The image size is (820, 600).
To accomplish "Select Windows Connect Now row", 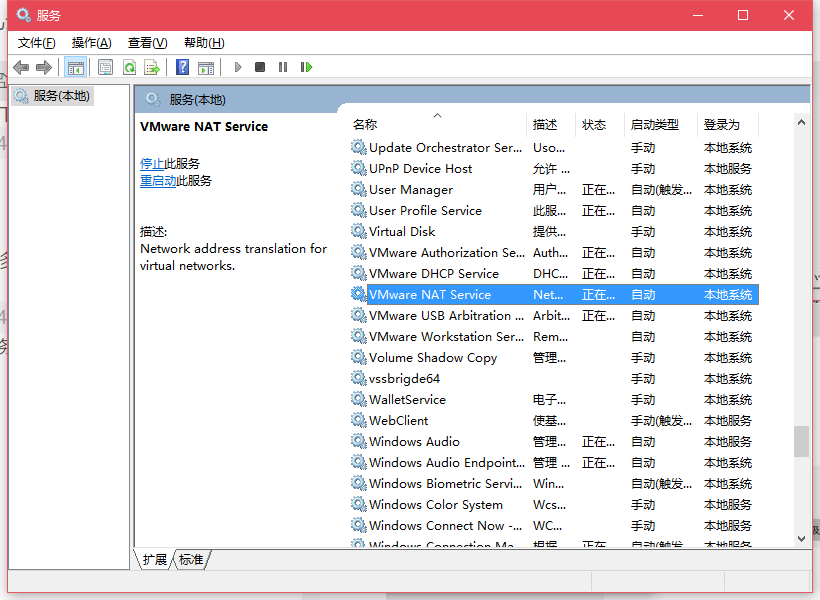I will (554, 525).
